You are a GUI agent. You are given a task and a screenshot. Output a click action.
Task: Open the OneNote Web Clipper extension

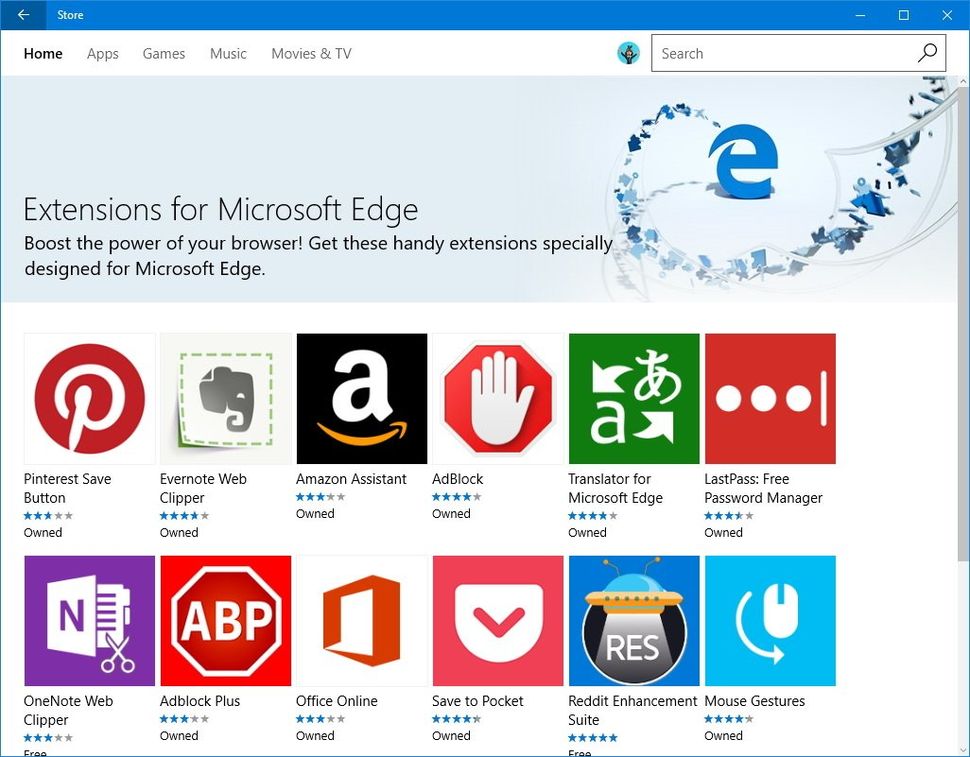click(x=89, y=620)
